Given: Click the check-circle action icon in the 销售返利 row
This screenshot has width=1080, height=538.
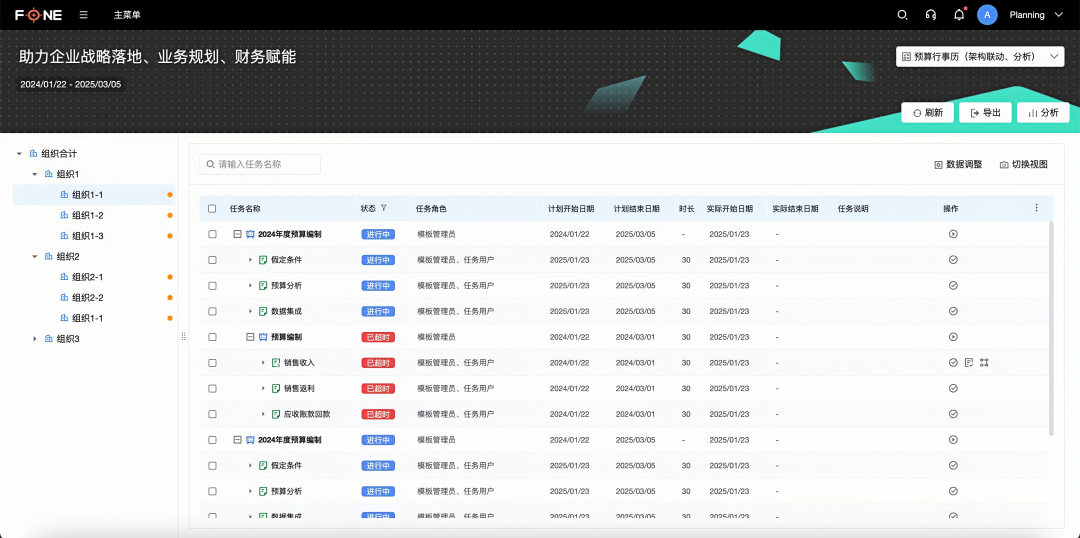Looking at the screenshot, I should click(x=953, y=389).
